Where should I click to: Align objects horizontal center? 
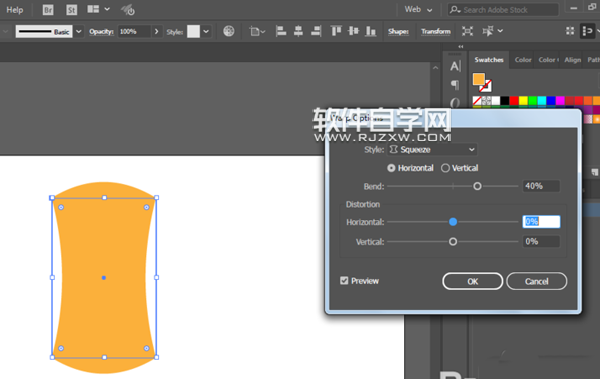pos(298,31)
